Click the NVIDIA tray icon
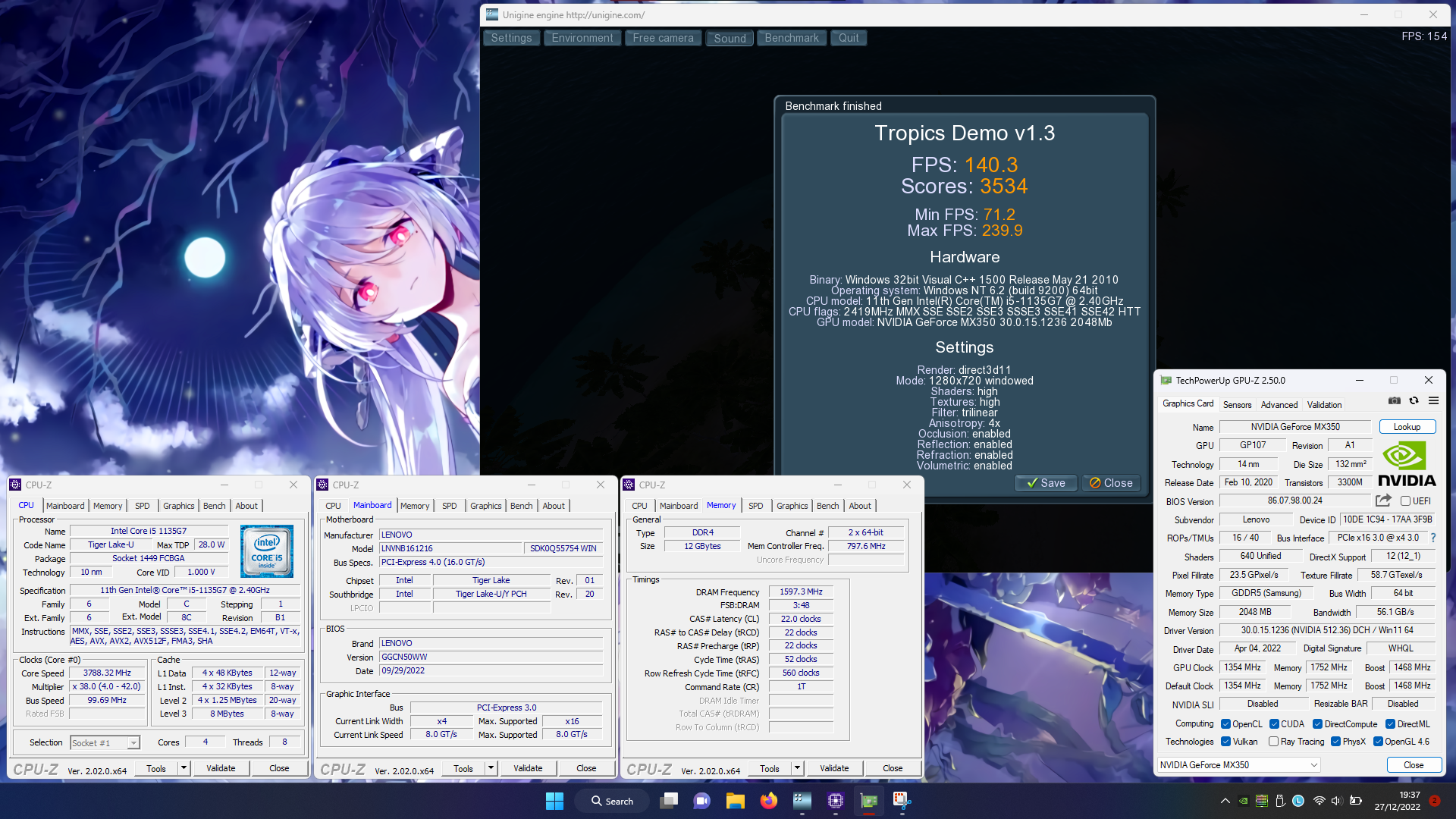This screenshot has height=819, width=1456. point(1244,801)
